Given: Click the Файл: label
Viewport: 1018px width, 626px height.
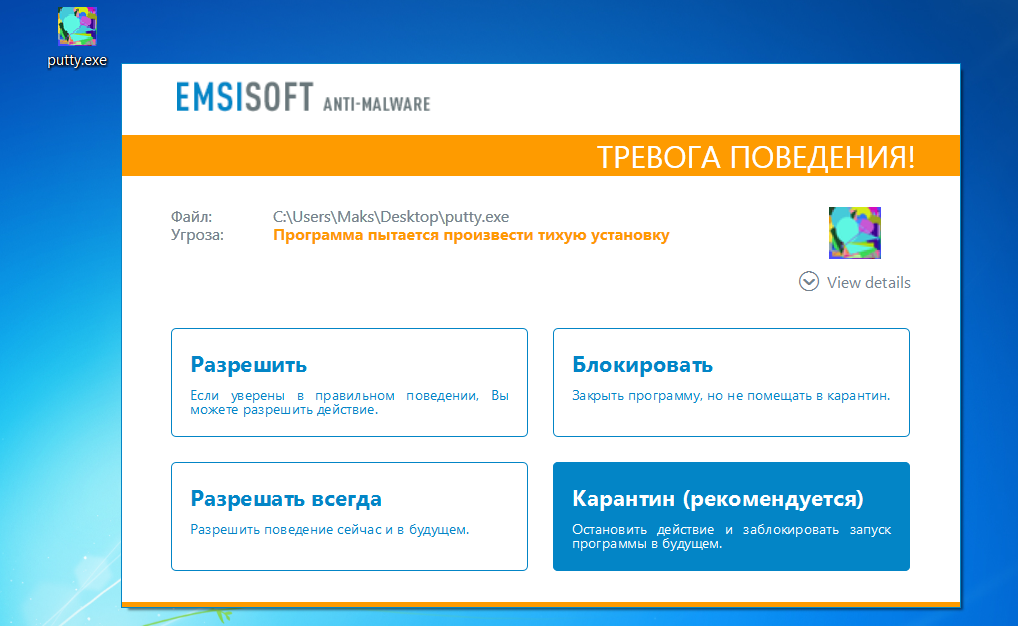Looking at the screenshot, I should point(192,217).
